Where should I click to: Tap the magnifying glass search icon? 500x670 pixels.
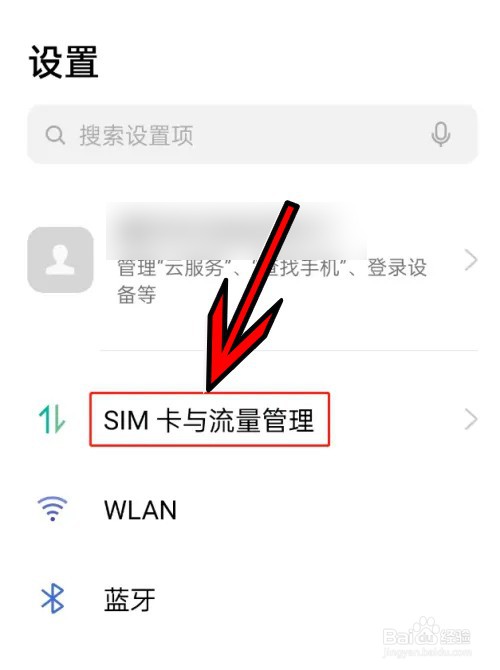click(55, 135)
